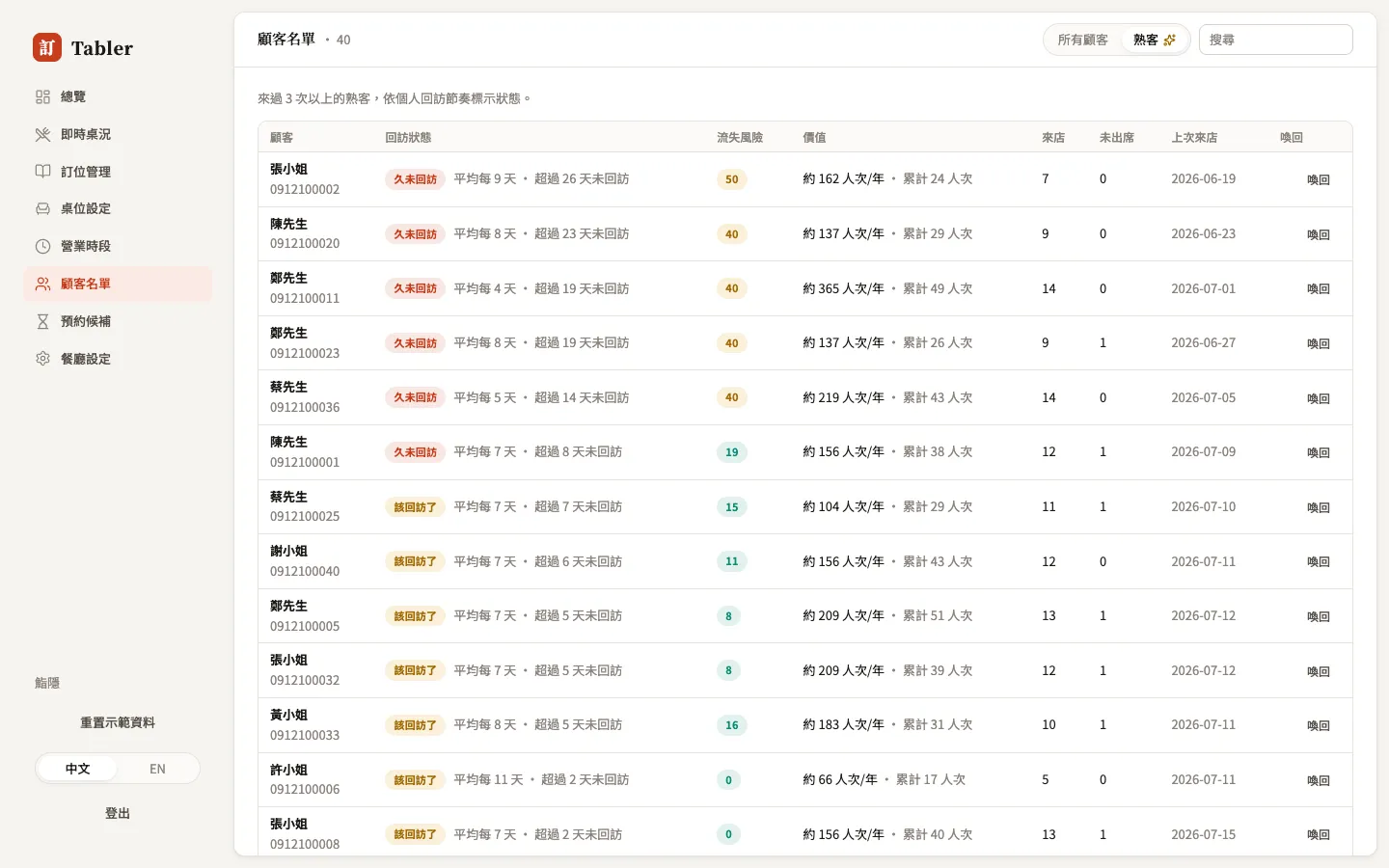Open the 即時桌況 utensils icon
The image size is (1389, 868).
(x=42, y=134)
